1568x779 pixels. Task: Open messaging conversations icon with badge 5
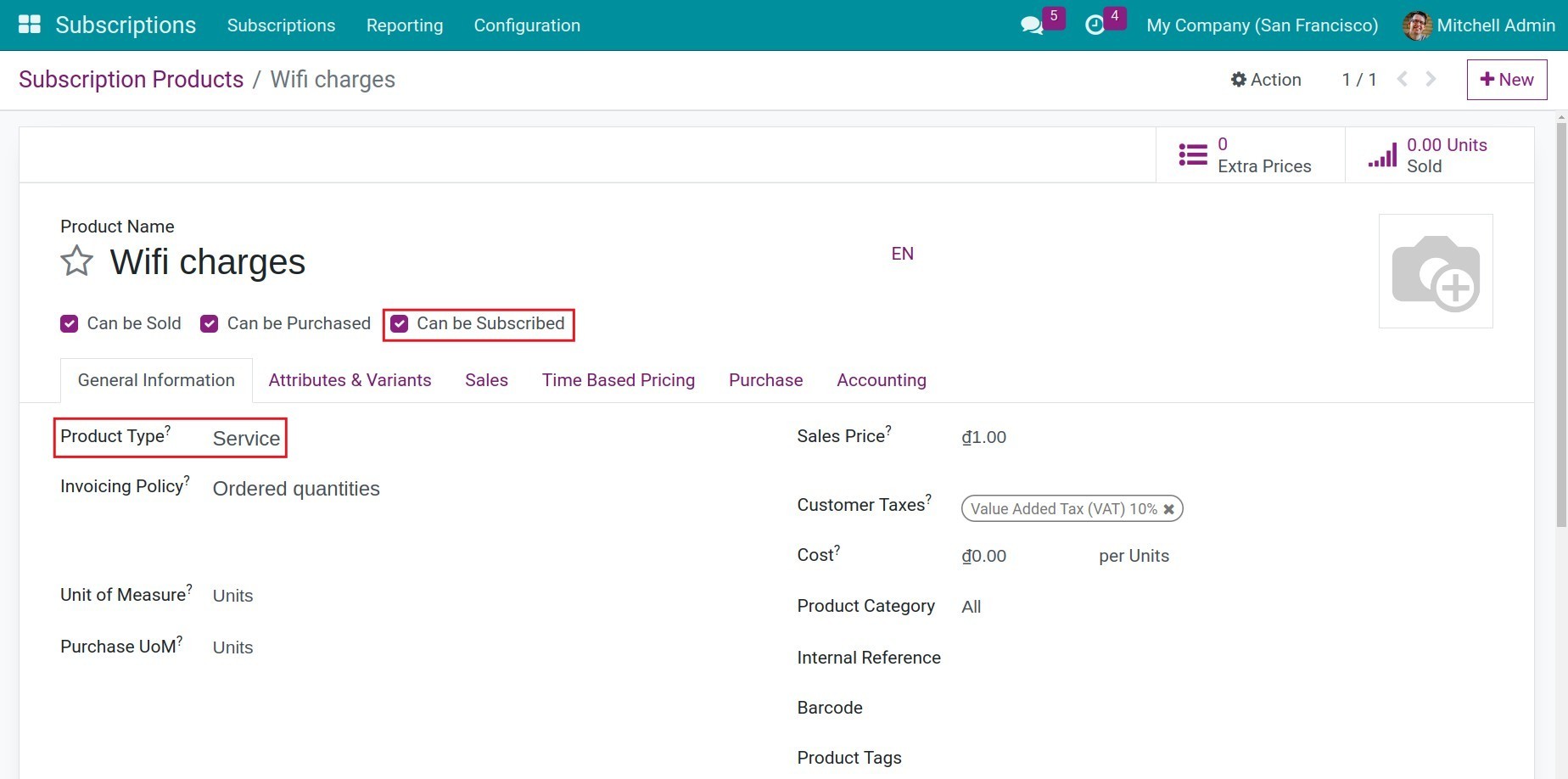tap(1032, 25)
